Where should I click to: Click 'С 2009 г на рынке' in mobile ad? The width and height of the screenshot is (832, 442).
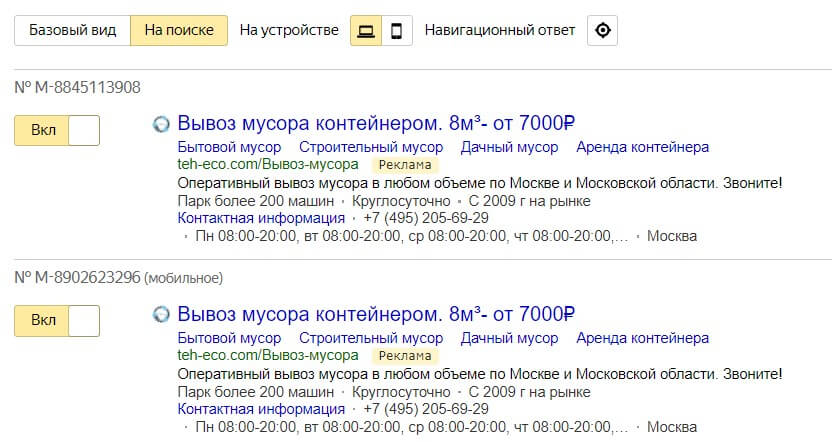click(x=530, y=392)
